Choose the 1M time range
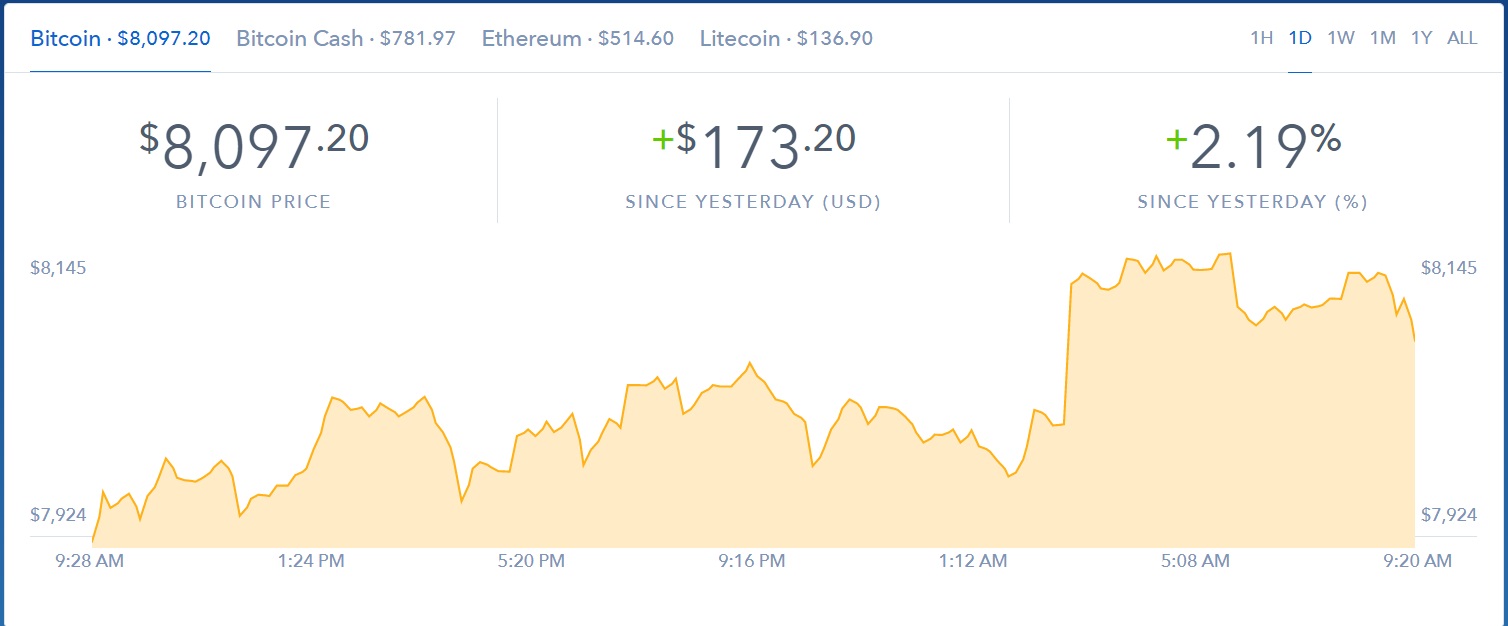1508x626 pixels. 1382,39
